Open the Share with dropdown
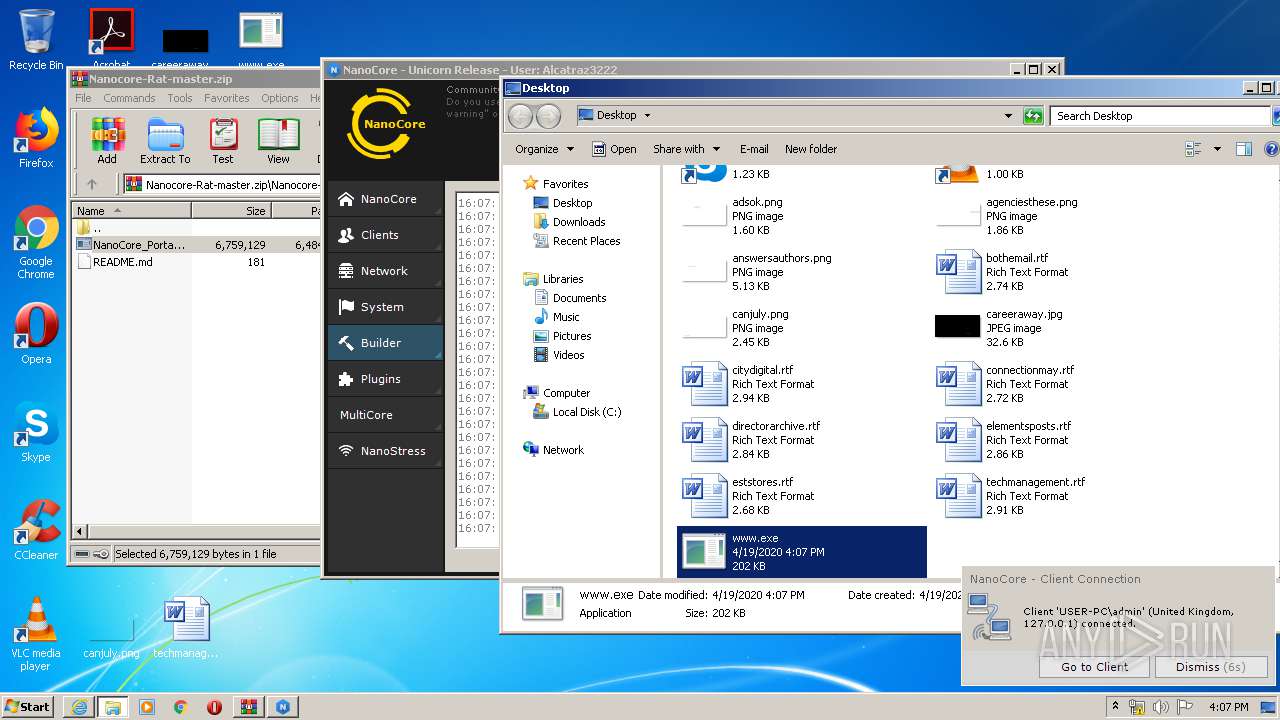 click(686, 149)
